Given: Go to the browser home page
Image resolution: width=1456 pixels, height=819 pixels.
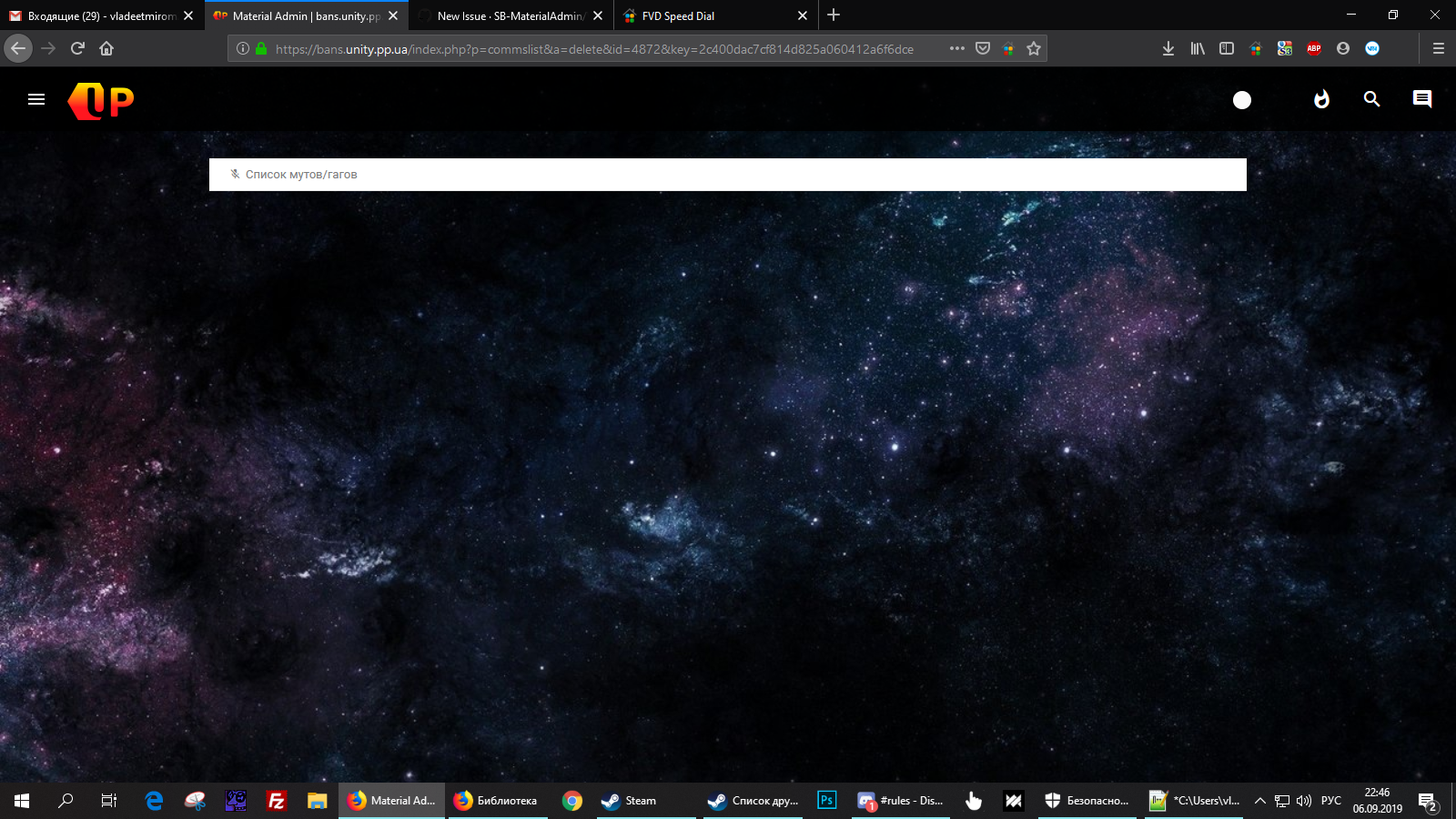Looking at the screenshot, I should click(106, 48).
